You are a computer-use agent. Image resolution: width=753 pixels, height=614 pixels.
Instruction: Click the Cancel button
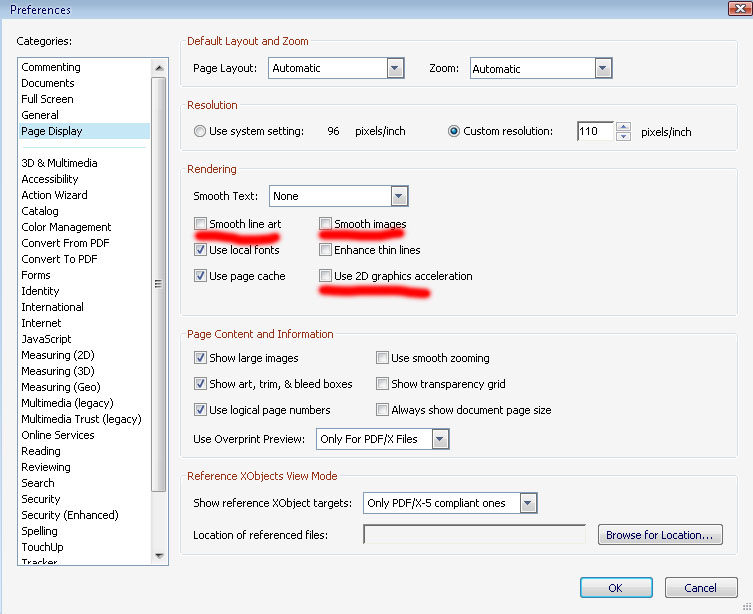701,588
